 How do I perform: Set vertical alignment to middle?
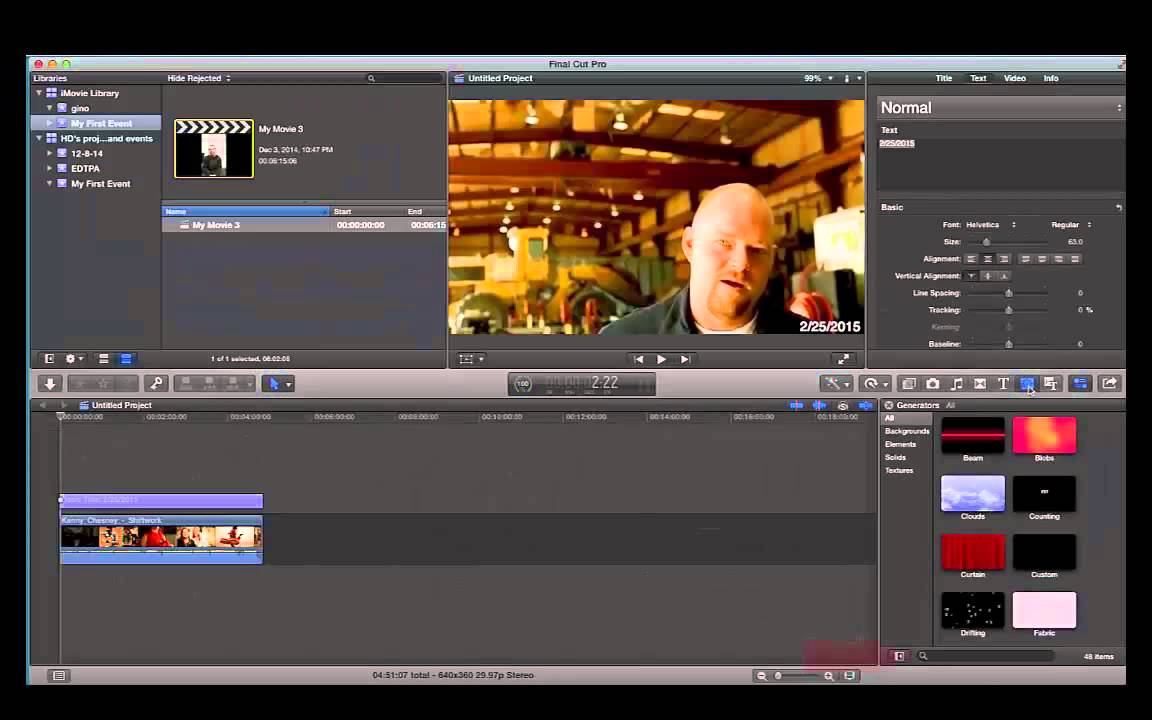pyautogui.click(x=987, y=276)
